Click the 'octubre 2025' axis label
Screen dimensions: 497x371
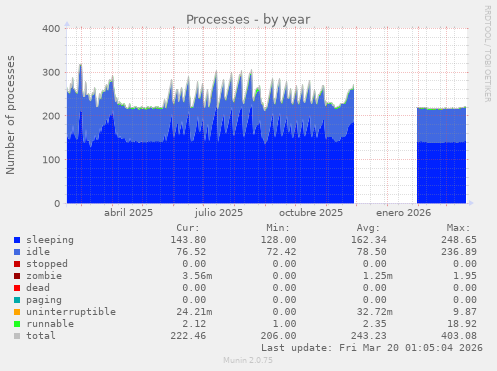coord(311,213)
